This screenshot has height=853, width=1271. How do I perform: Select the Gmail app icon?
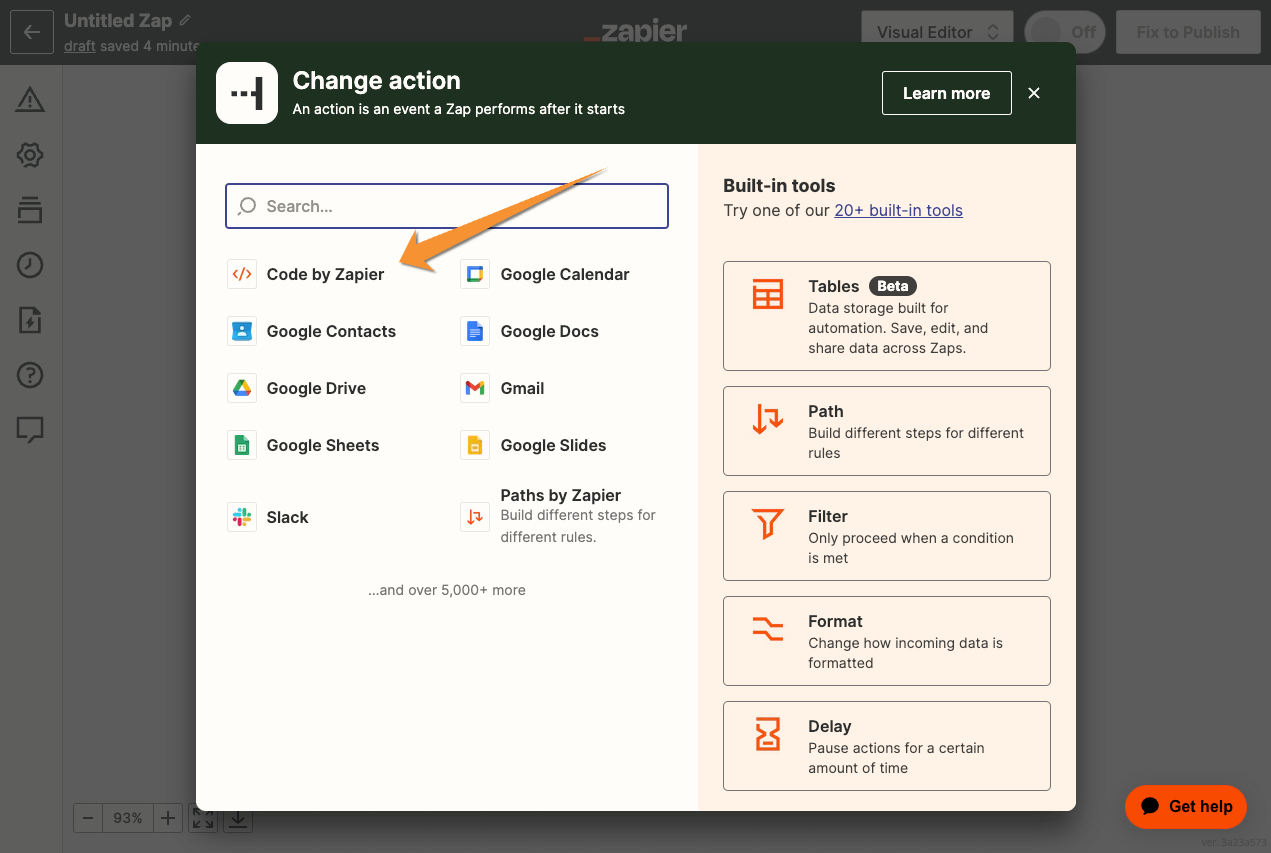click(475, 388)
